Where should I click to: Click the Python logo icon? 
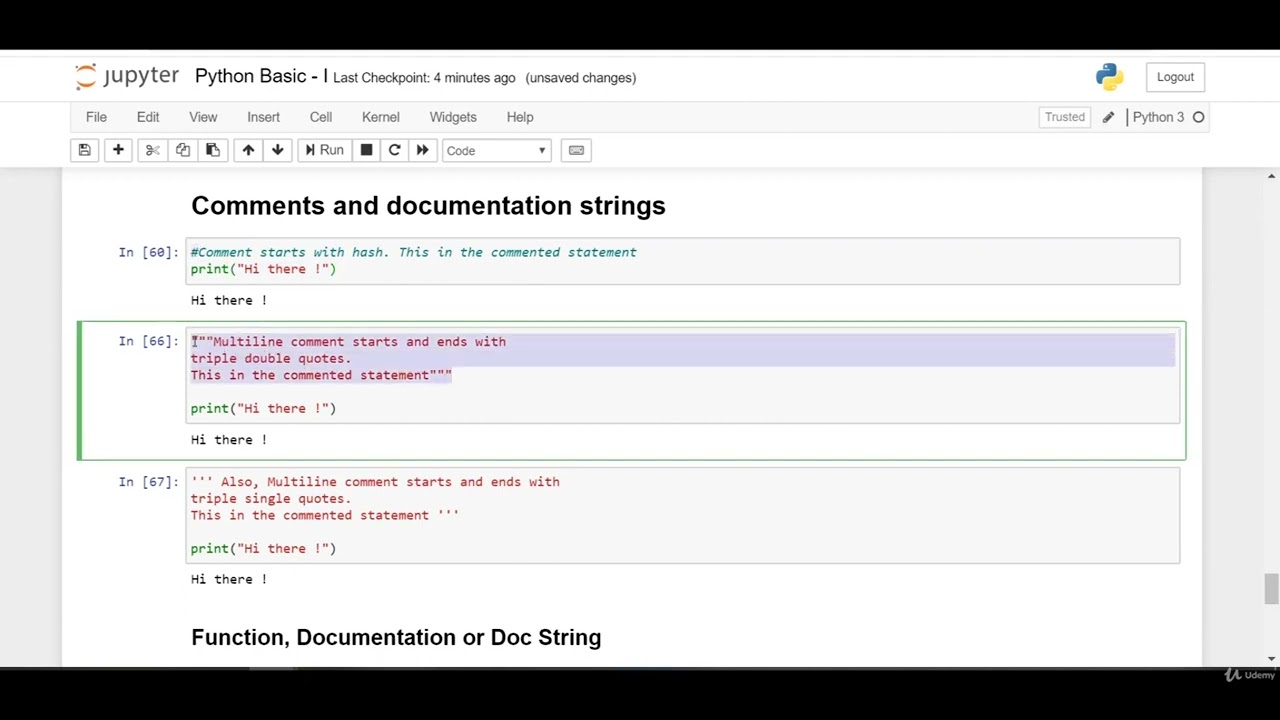(1109, 77)
